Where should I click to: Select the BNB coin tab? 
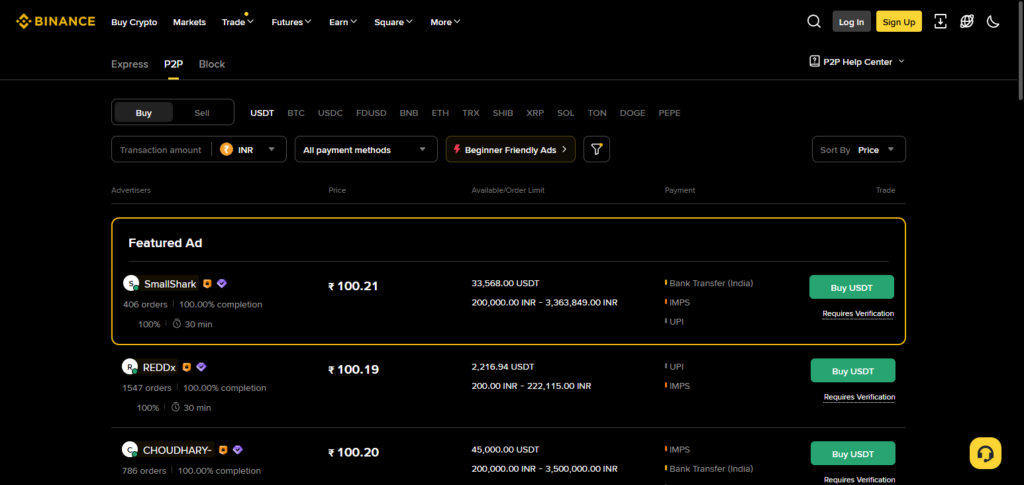point(409,113)
